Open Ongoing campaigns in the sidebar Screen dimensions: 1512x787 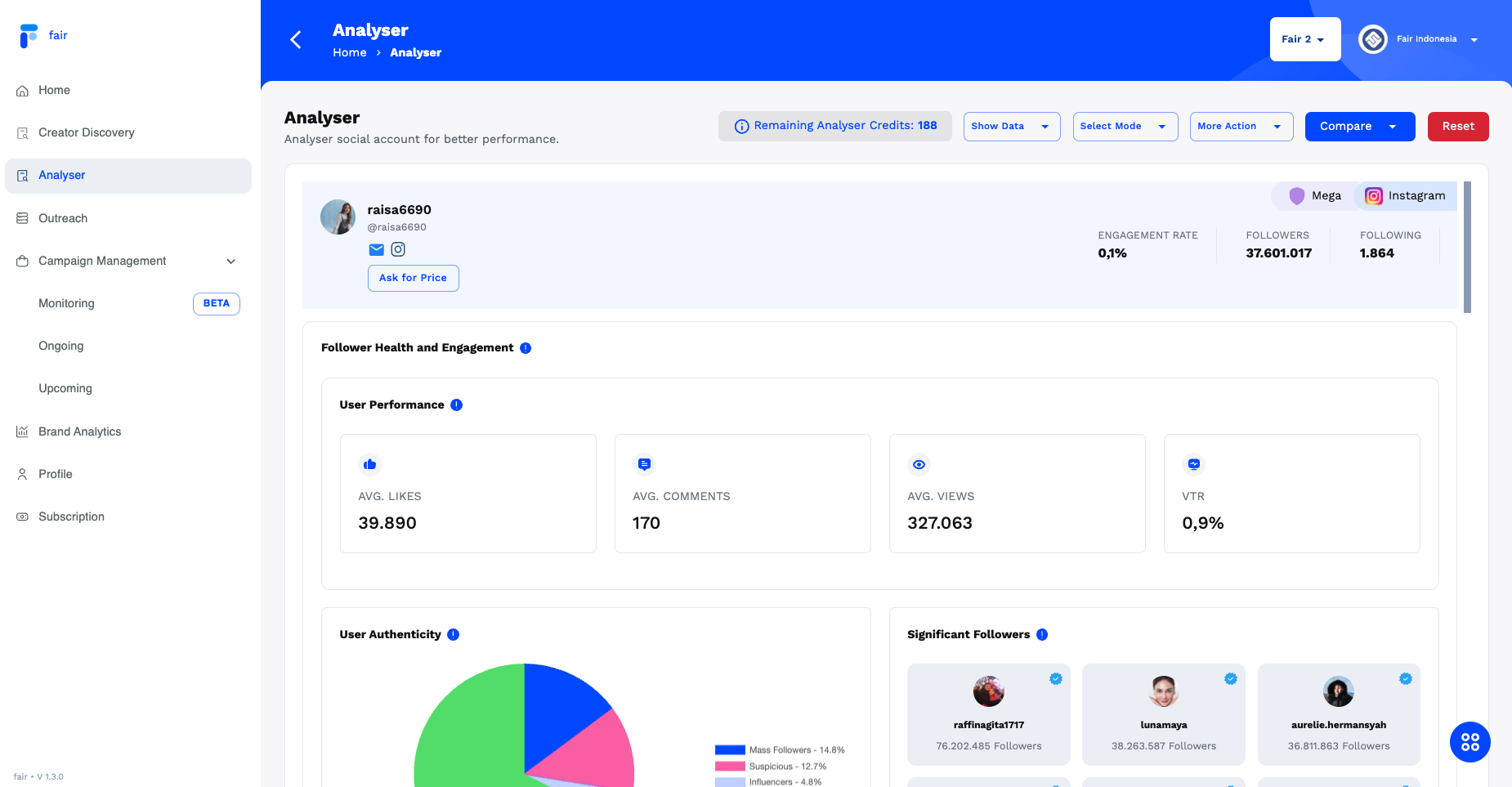[x=61, y=346]
